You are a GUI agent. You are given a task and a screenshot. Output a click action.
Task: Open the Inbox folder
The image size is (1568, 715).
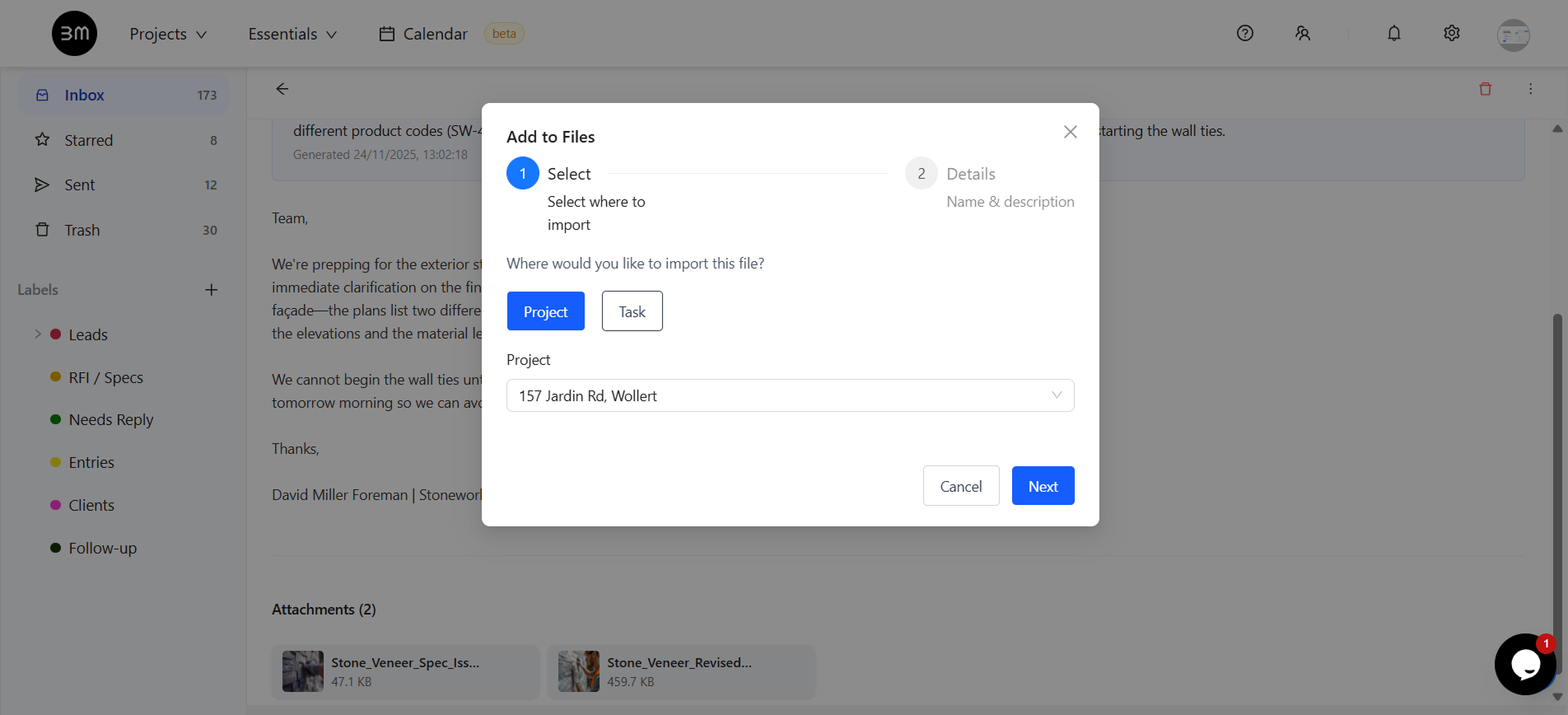[124, 96]
